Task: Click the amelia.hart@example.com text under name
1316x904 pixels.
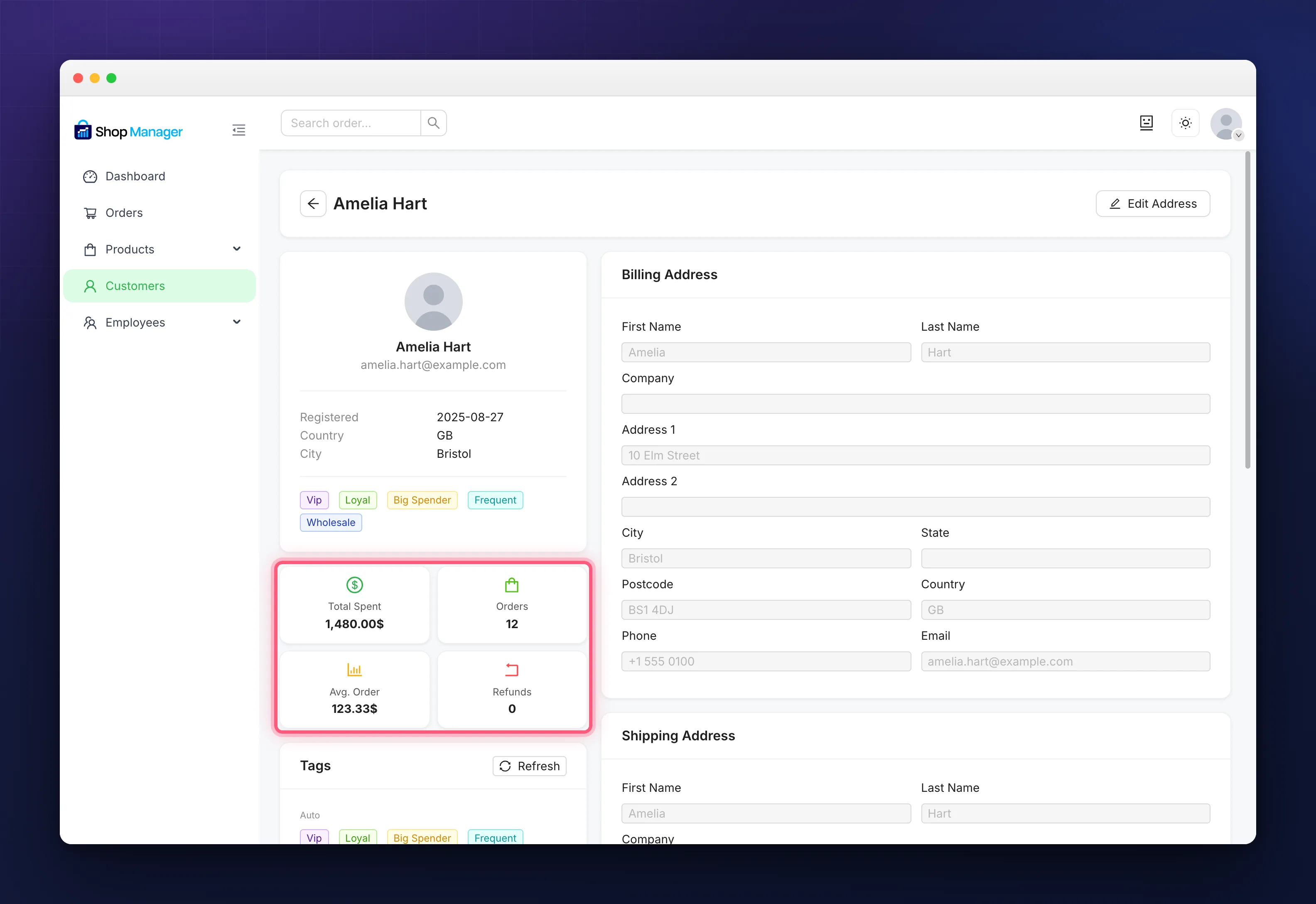Action: [x=433, y=365]
